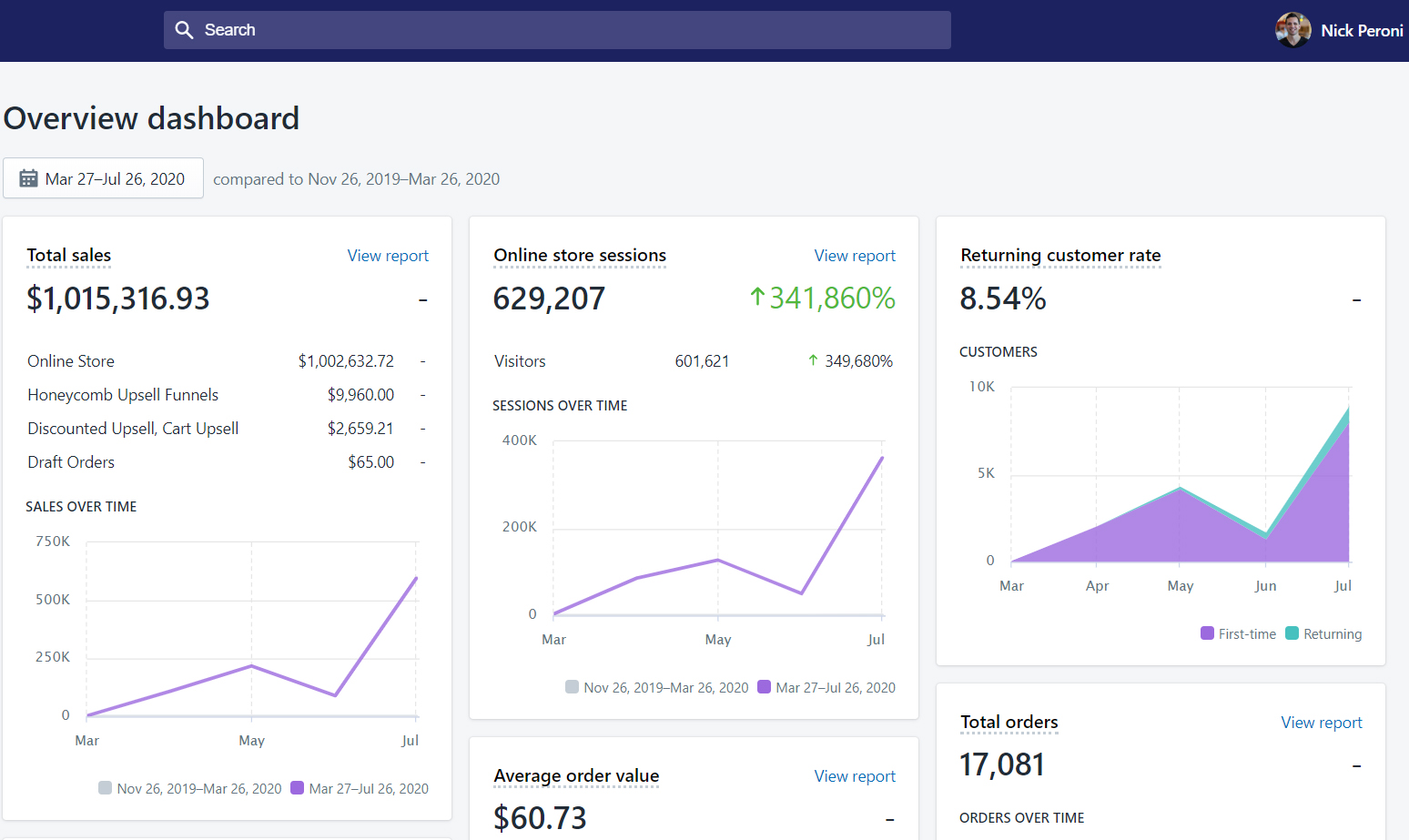1409x840 pixels.
Task: Click the sessions over time line chart
Action: point(718,529)
